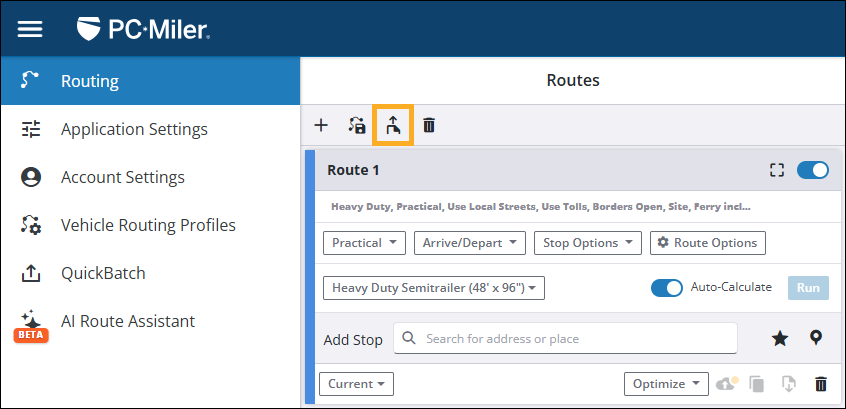Open the Heavy Duty Semitrailer vehicle dropdown
Screen dimensions: 846x409
tap(434, 288)
